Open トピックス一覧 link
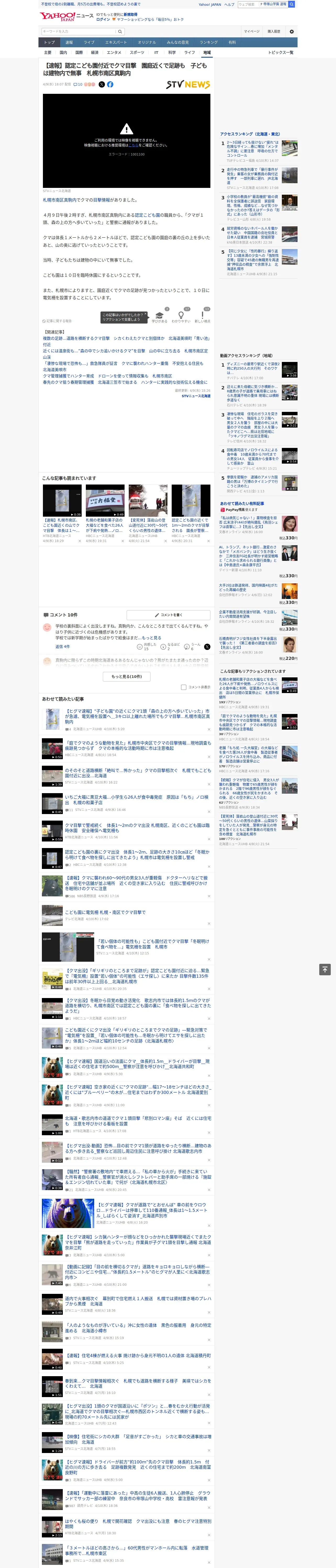 pos(281,52)
